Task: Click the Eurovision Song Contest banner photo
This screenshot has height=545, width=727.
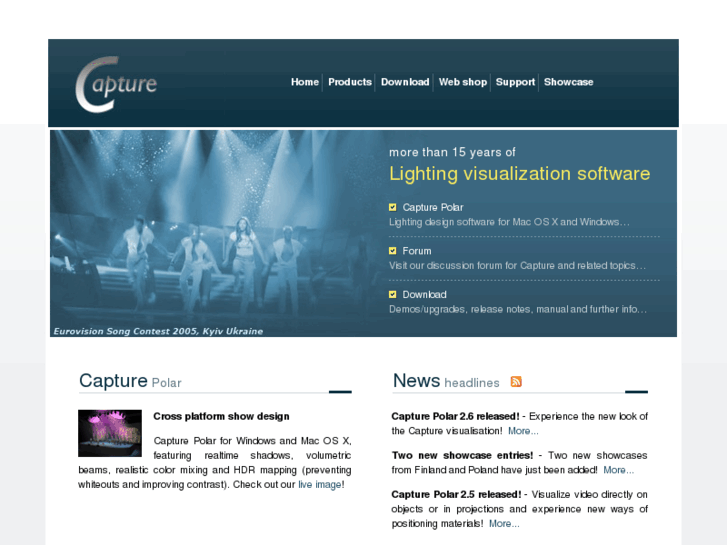Action: [218, 233]
